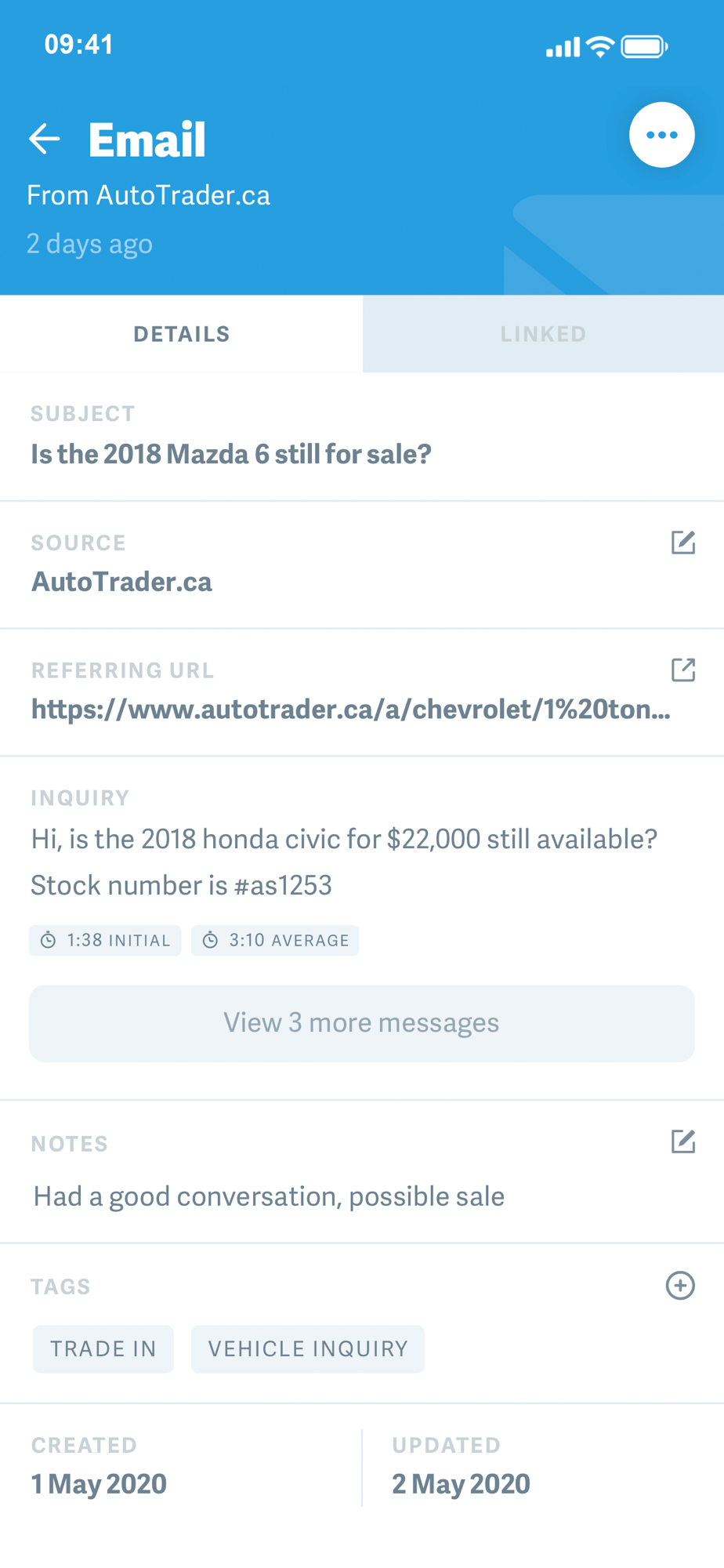This screenshot has width=724, height=1568.
Task: Tap the back arrow icon
Action: click(x=45, y=139)
